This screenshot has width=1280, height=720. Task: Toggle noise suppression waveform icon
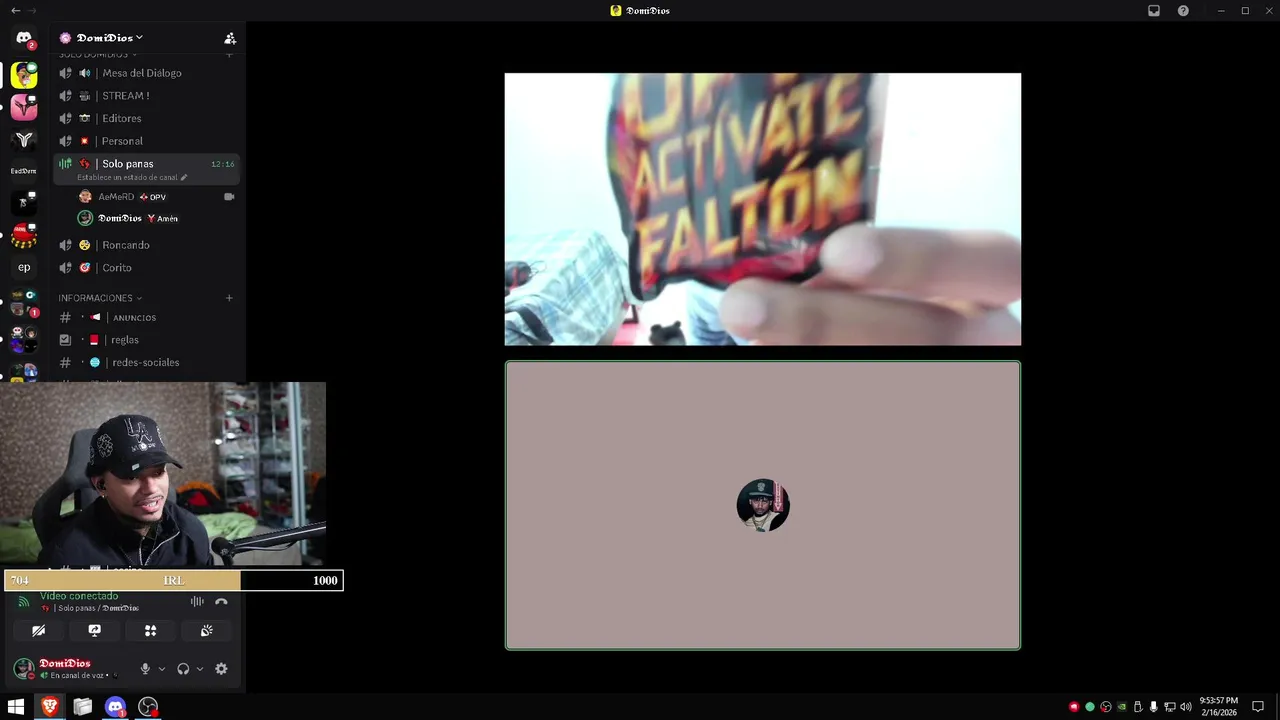click(x=197, y=602)
